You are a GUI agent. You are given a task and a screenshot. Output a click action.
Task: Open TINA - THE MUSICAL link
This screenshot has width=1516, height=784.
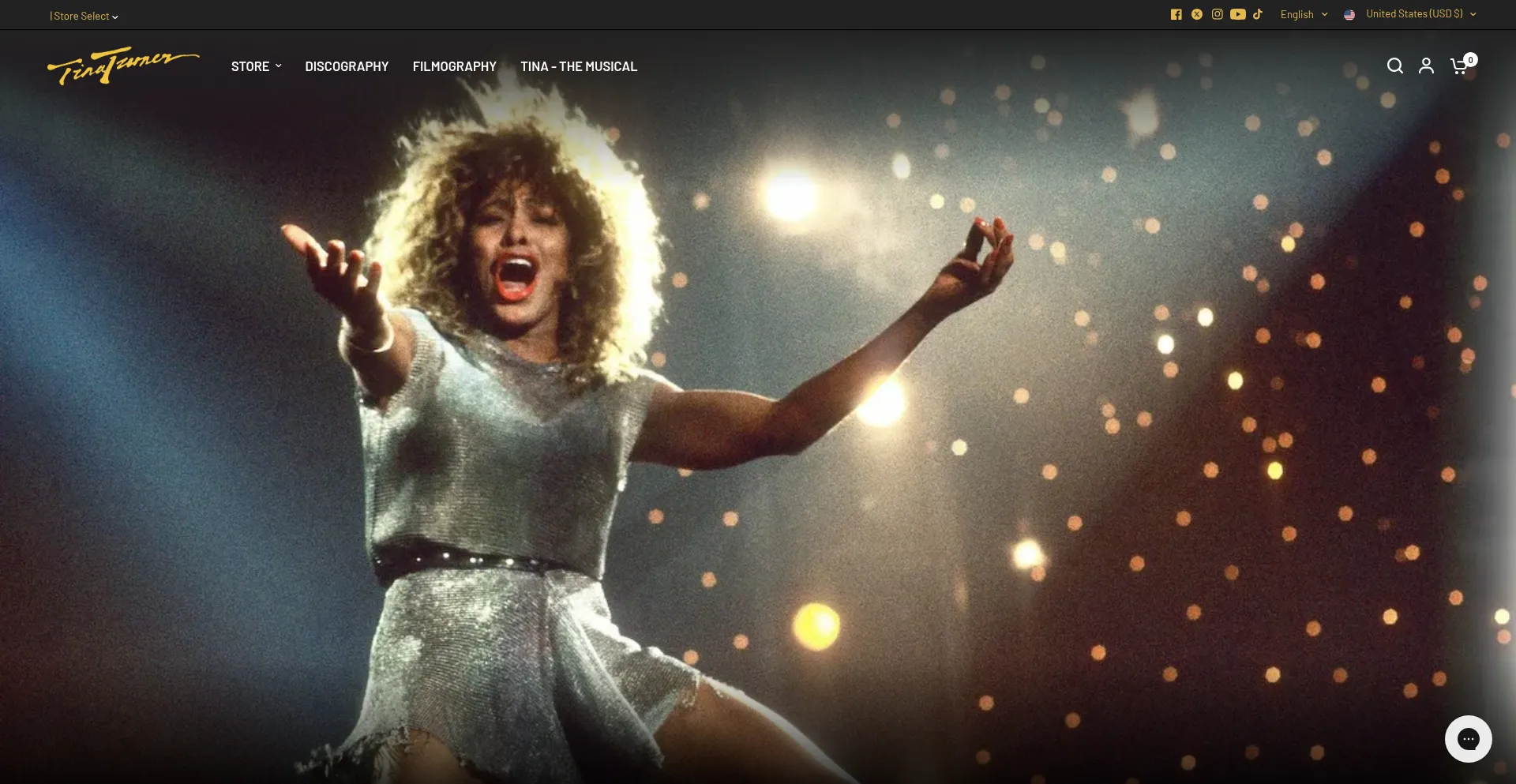579,66
